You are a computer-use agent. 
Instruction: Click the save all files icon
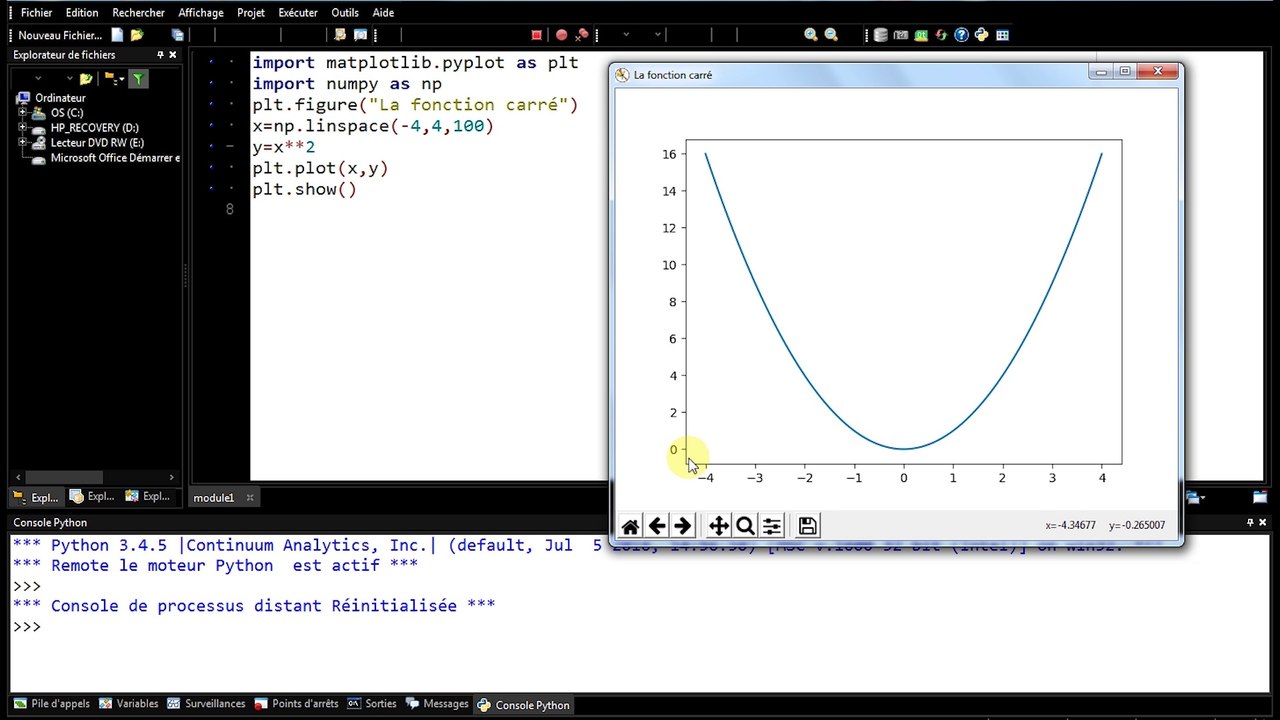(x=178, y=35)
